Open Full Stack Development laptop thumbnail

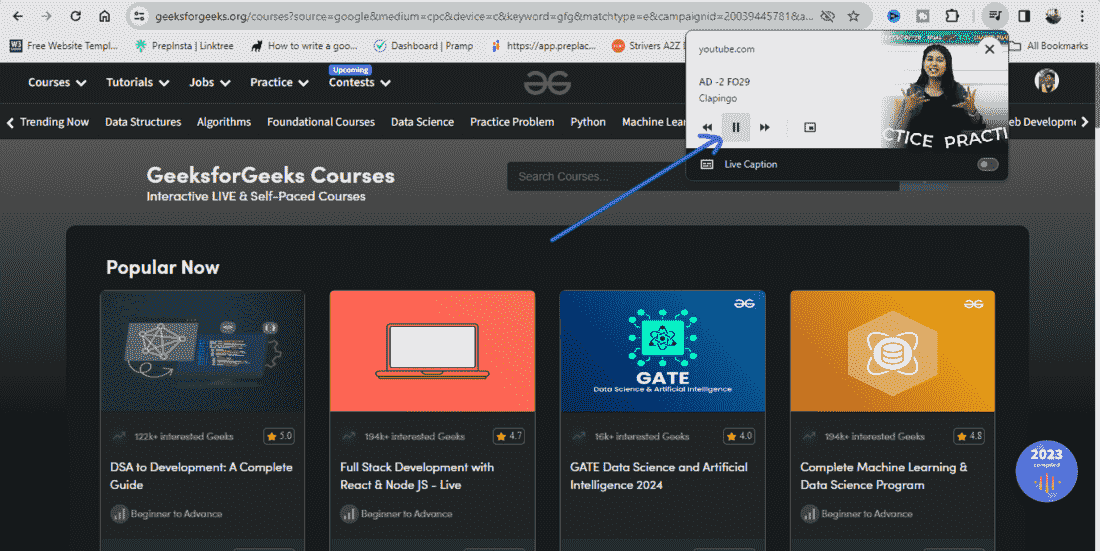432,351
